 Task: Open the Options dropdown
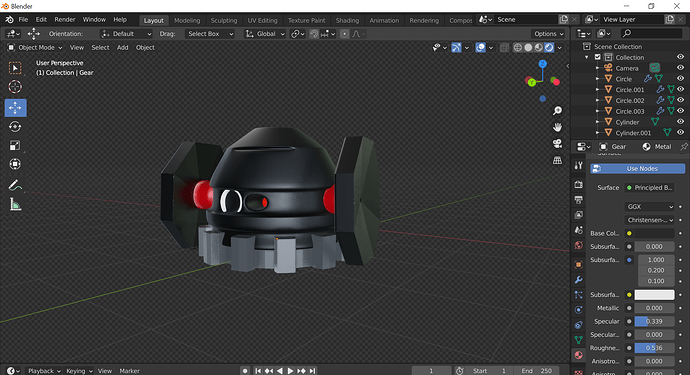point(548,34)
